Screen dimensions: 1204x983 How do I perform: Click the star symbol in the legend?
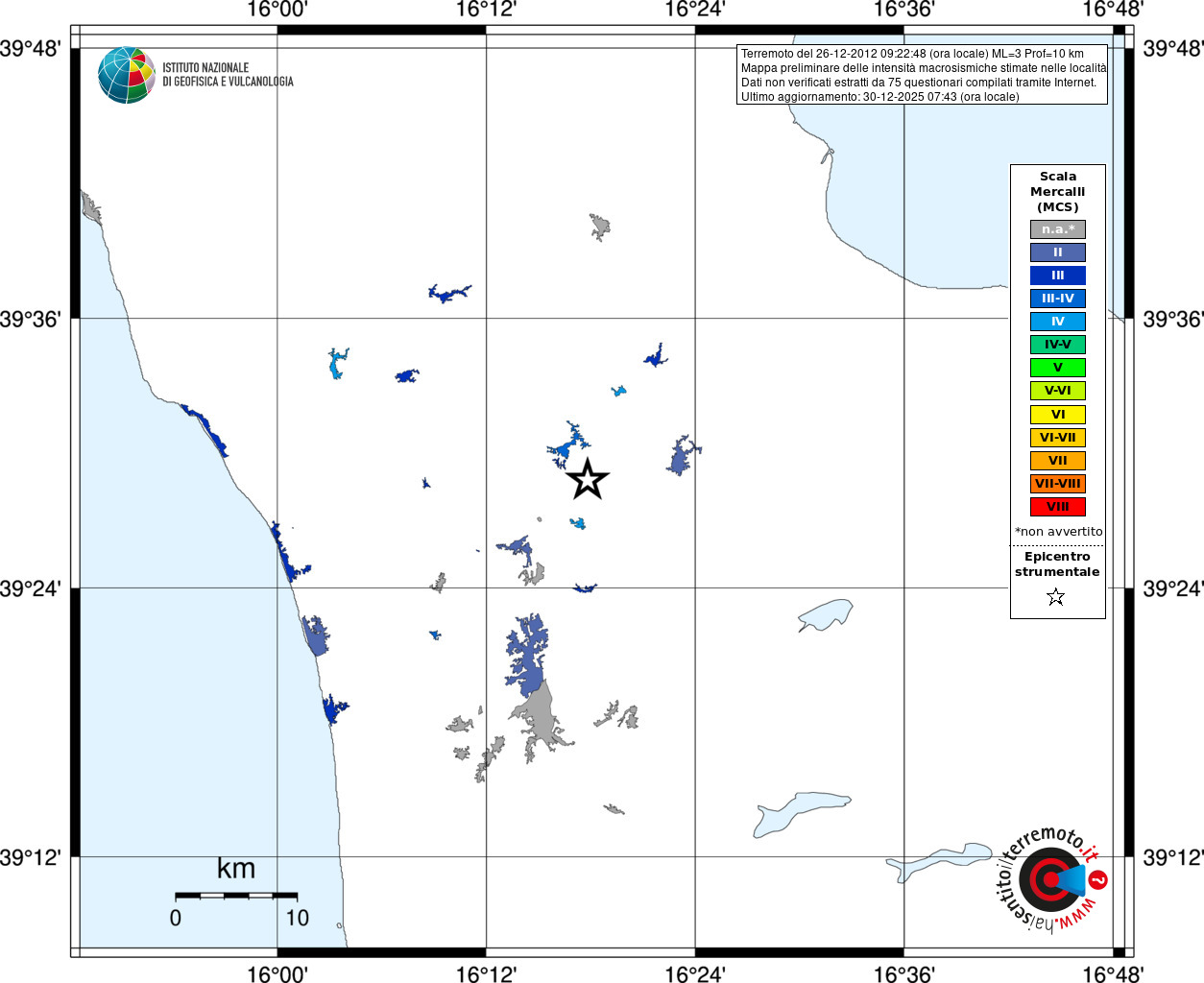1056,597
